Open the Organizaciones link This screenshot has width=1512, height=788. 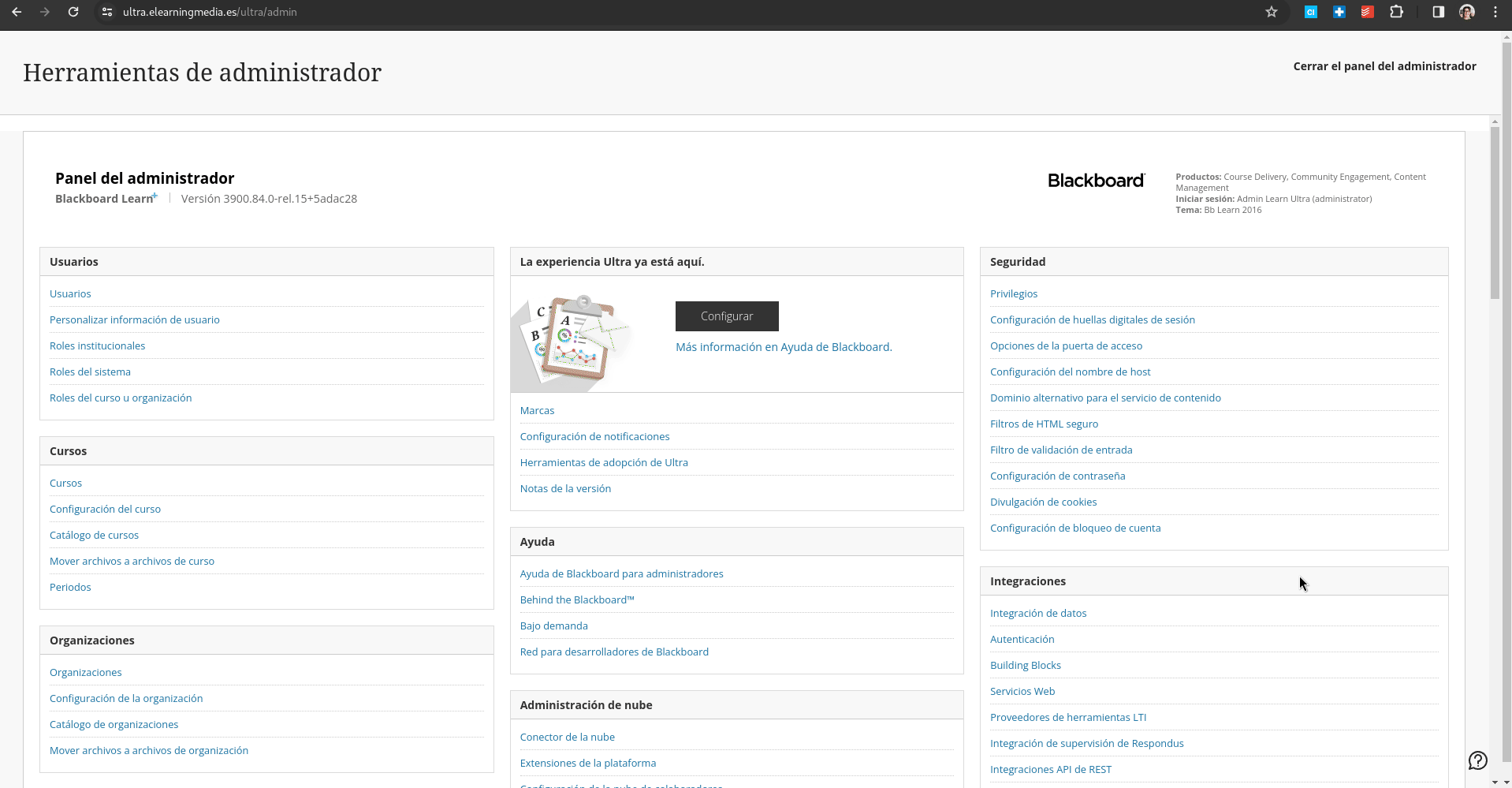(x=86, y=672)
